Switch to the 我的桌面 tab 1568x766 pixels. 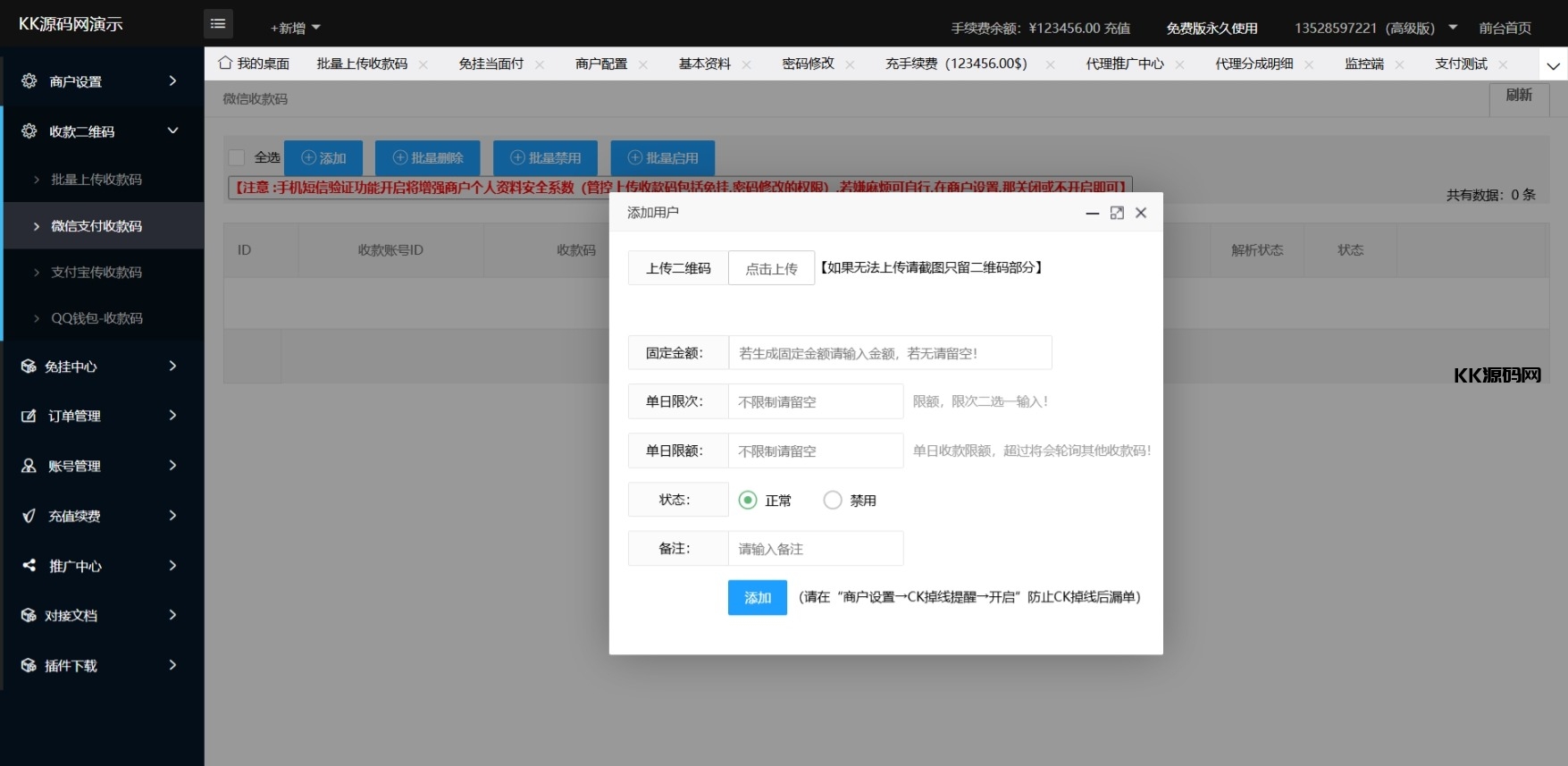(x=254, y=63)
